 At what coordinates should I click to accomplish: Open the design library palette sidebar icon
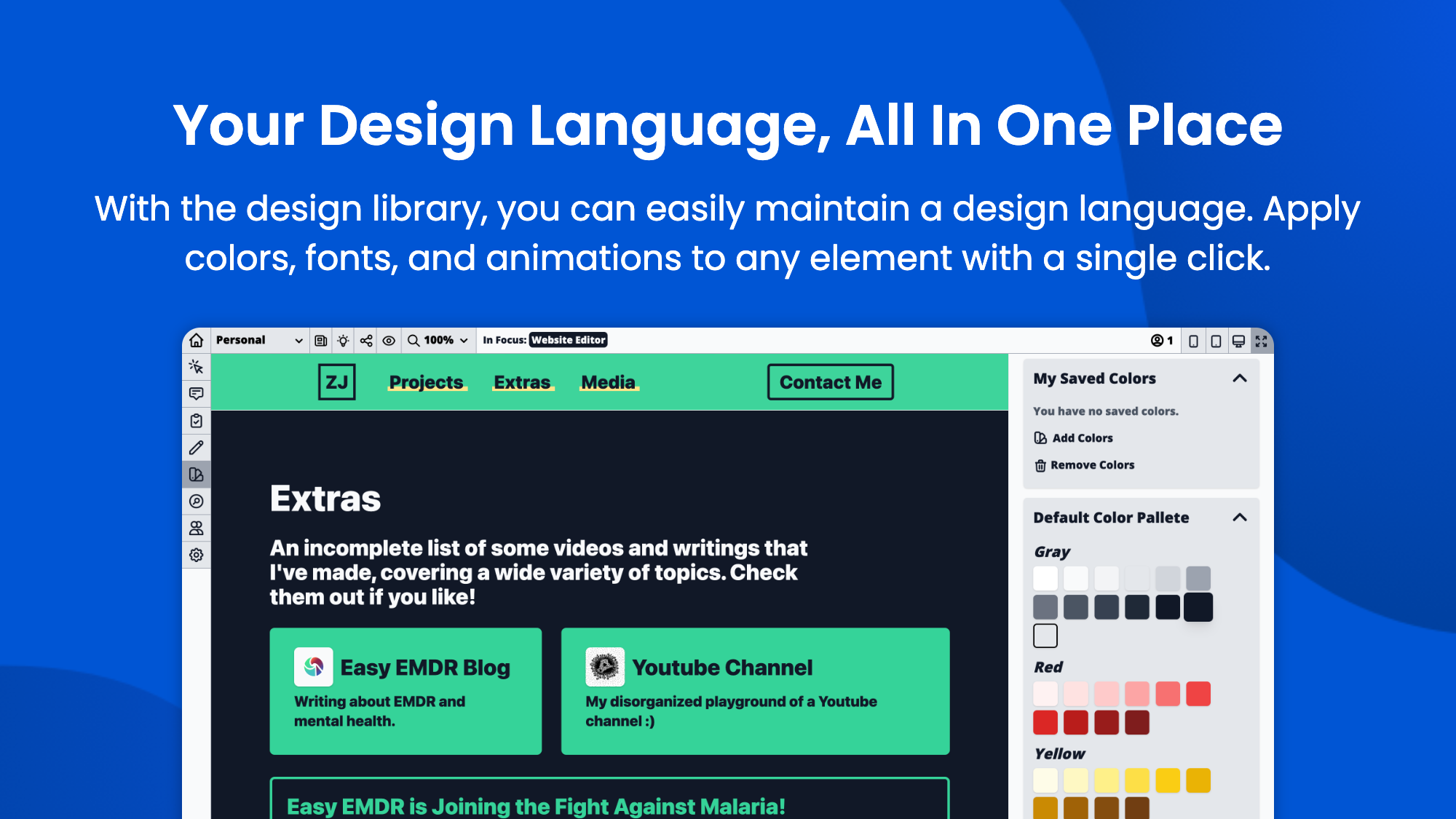pos(197,475)
